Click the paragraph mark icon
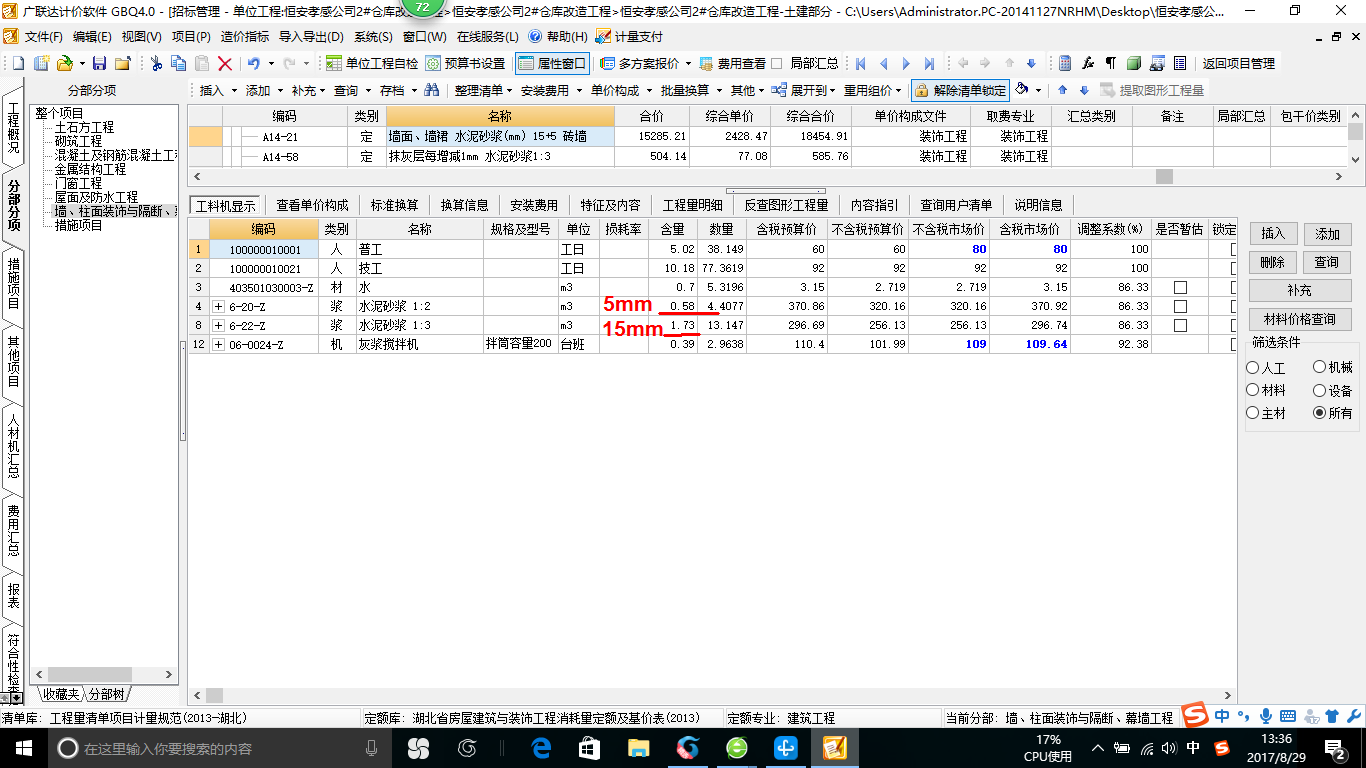Screen dimensions: 1366x768 pos(1111,63)
